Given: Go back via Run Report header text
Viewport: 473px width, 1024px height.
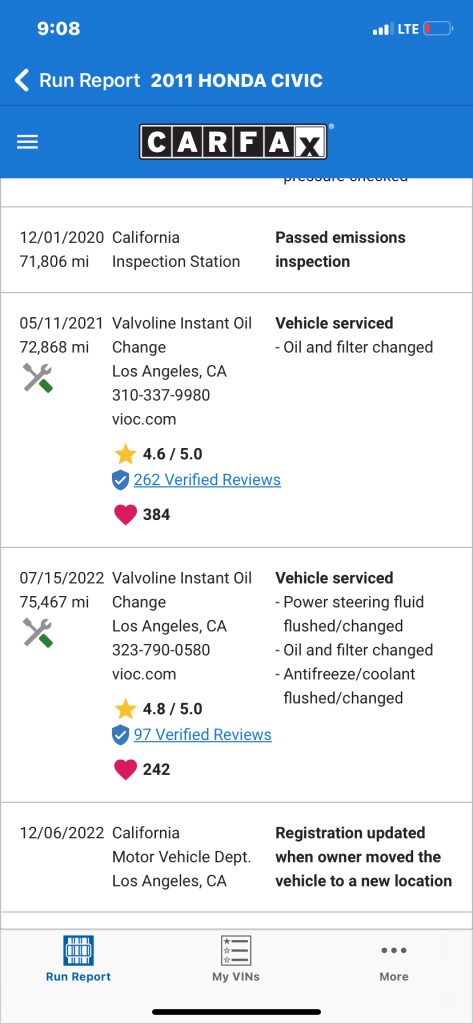Looking at the screenshot, I should pyautogui.click(x=90, y=80).
